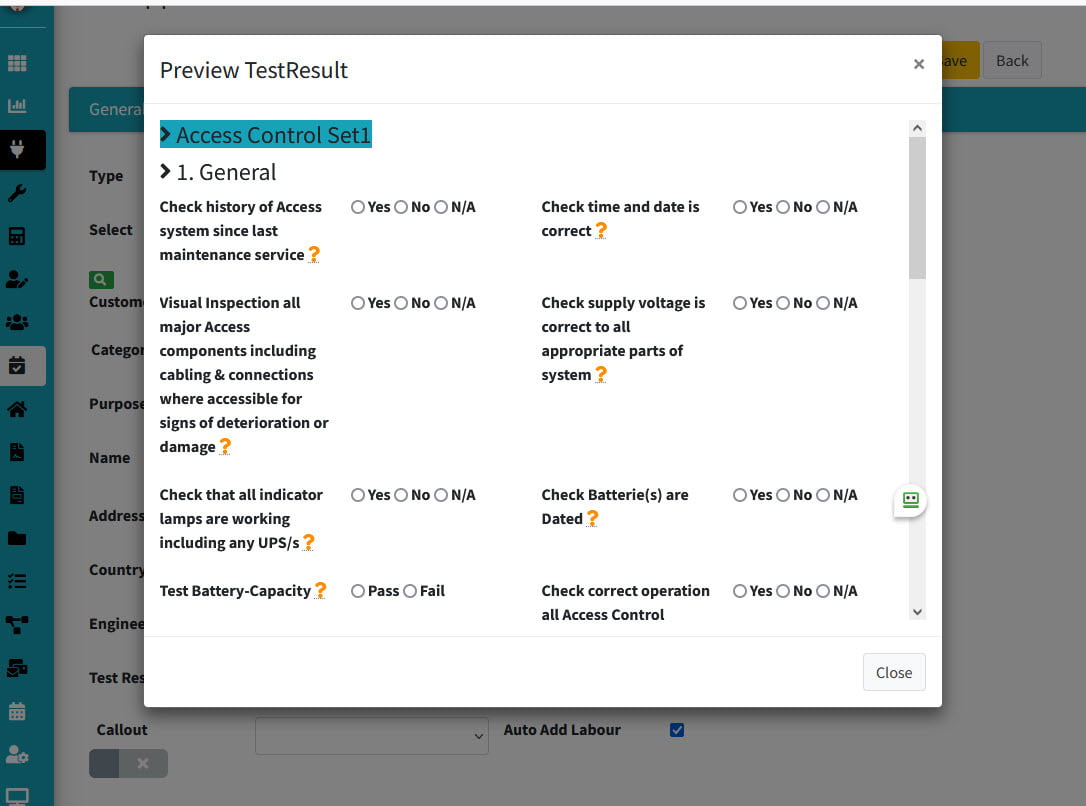Click help icon next to Check Batterie(s) are Dated
Viewport: 1086px width, 806px height.
[x=592, y=519]
